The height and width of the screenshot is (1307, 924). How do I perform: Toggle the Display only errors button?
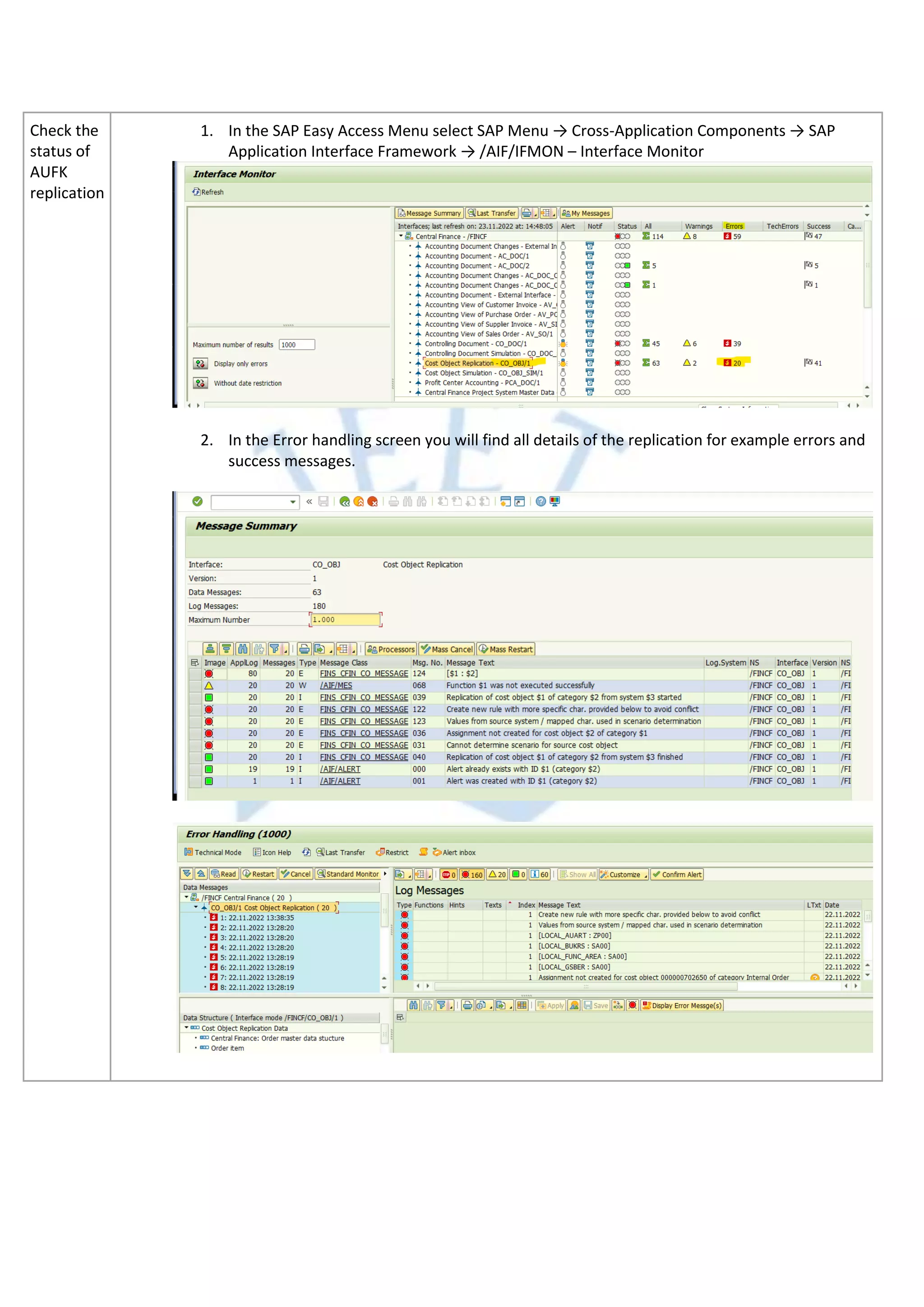[x=200, y=364]
